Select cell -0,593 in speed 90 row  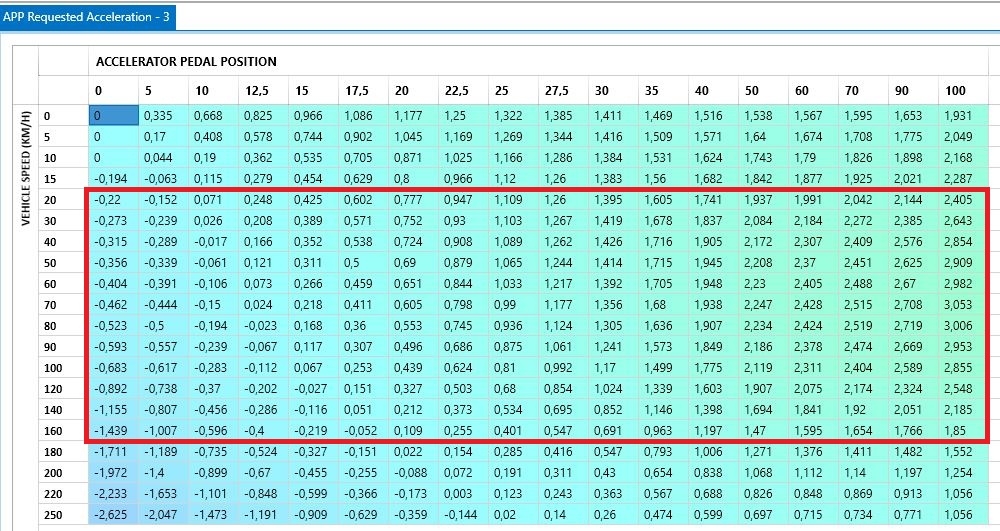[x=114, y=347]
